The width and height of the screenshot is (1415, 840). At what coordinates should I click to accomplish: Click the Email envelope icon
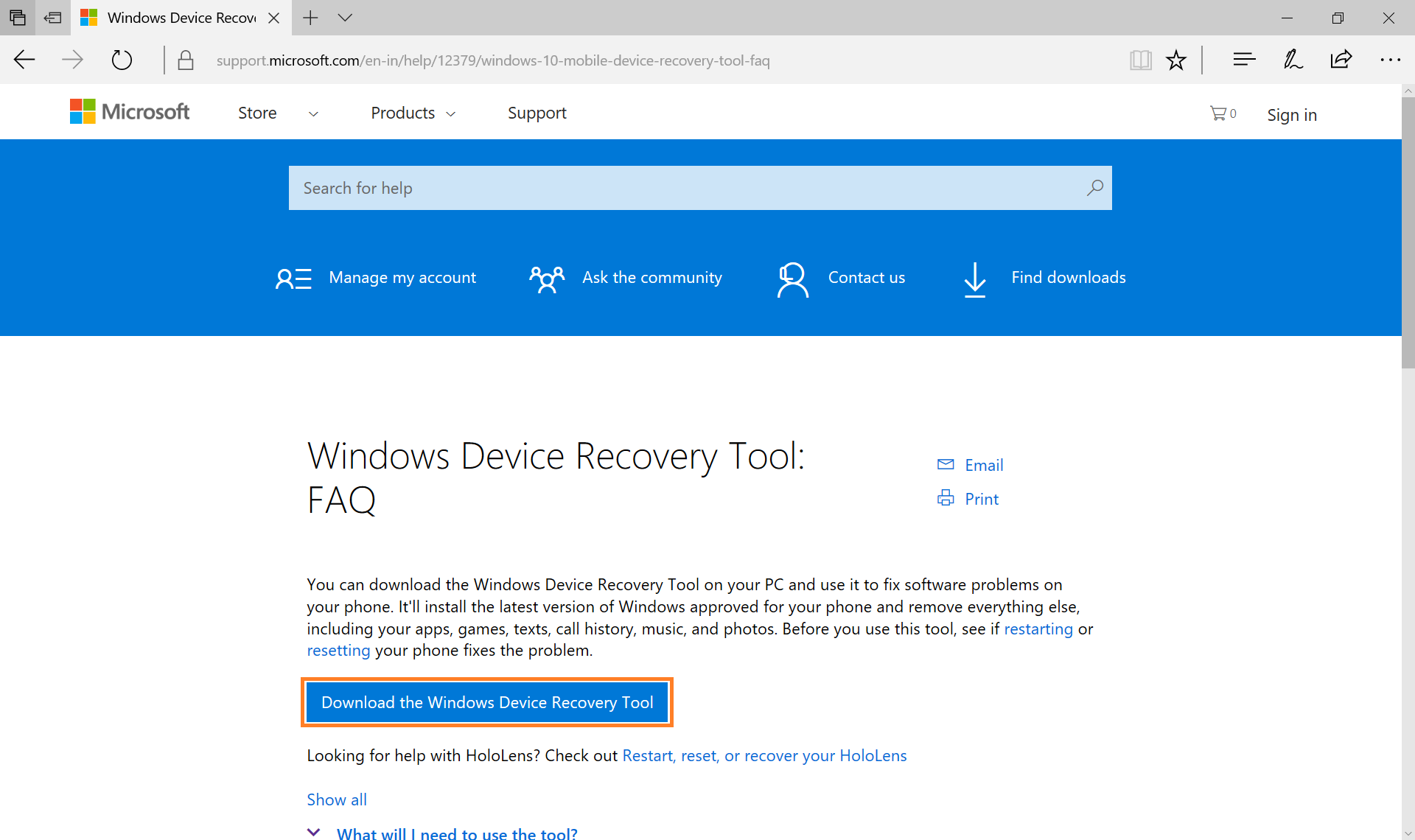coord(946,464)
